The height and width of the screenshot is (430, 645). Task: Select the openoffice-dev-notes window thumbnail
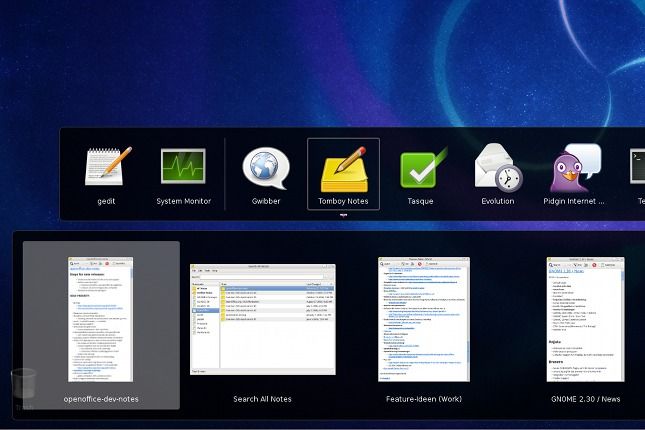(x=100, y=319)
